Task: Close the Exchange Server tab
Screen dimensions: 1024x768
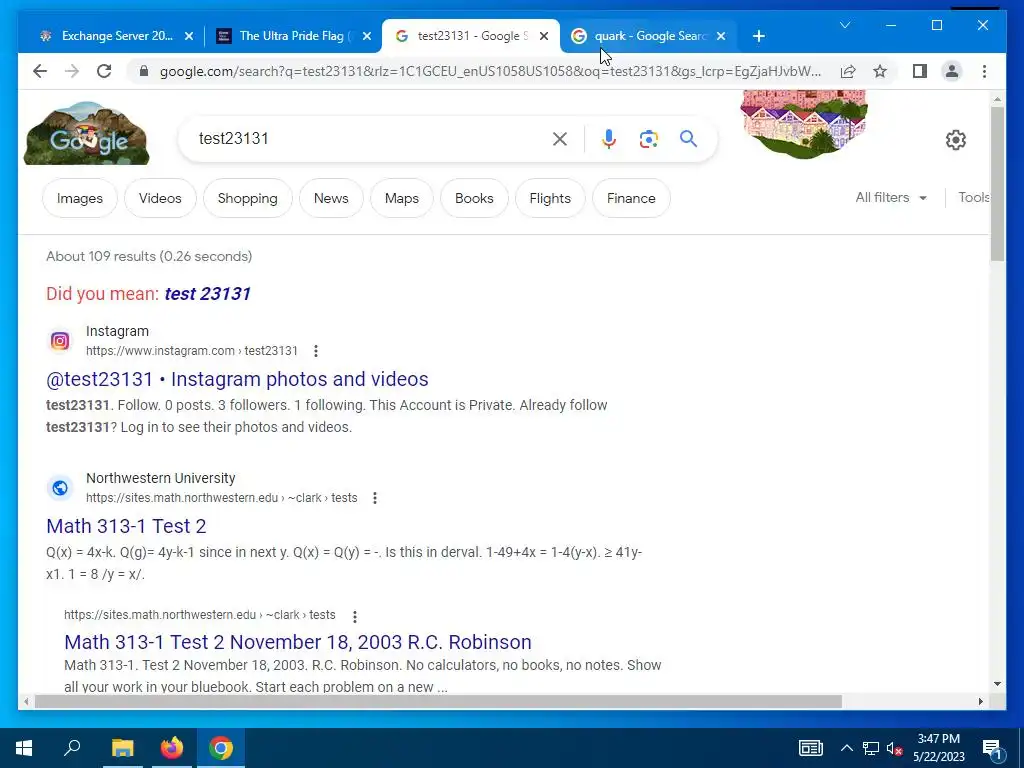Action: coord(189,36)
